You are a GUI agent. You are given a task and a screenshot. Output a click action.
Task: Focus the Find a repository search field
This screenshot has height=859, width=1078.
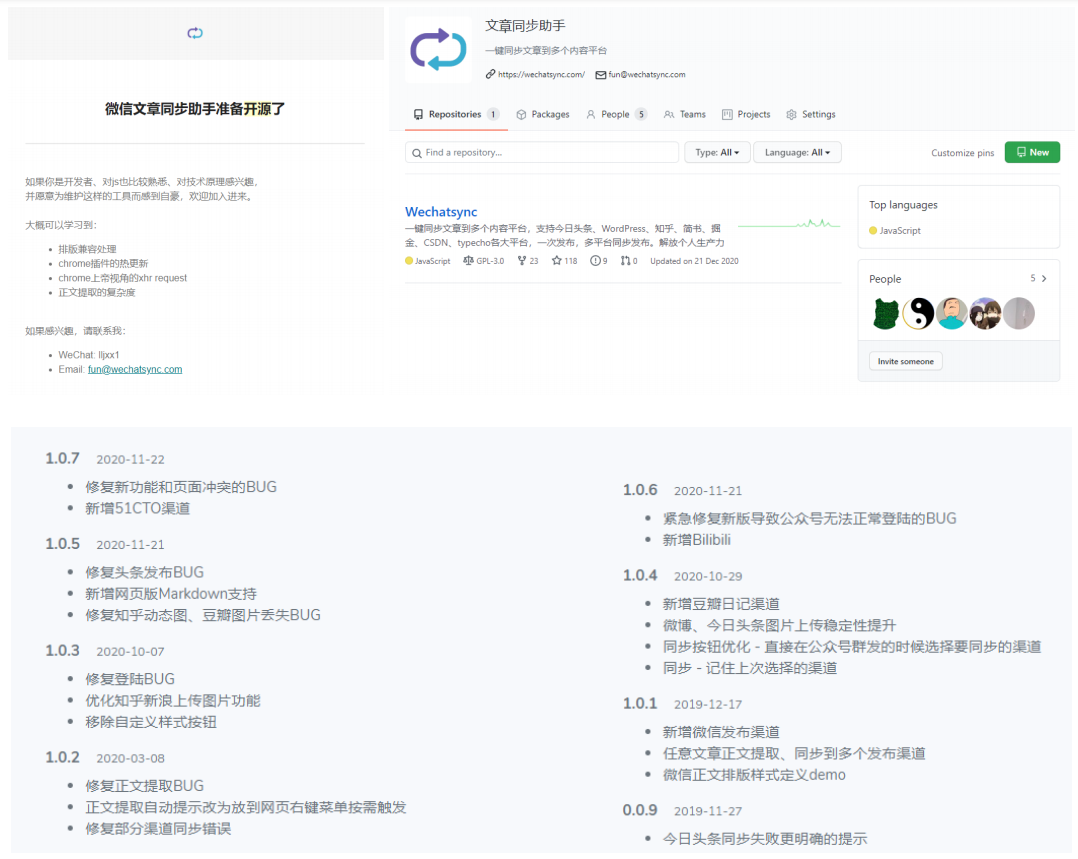(x=542, y=152)
